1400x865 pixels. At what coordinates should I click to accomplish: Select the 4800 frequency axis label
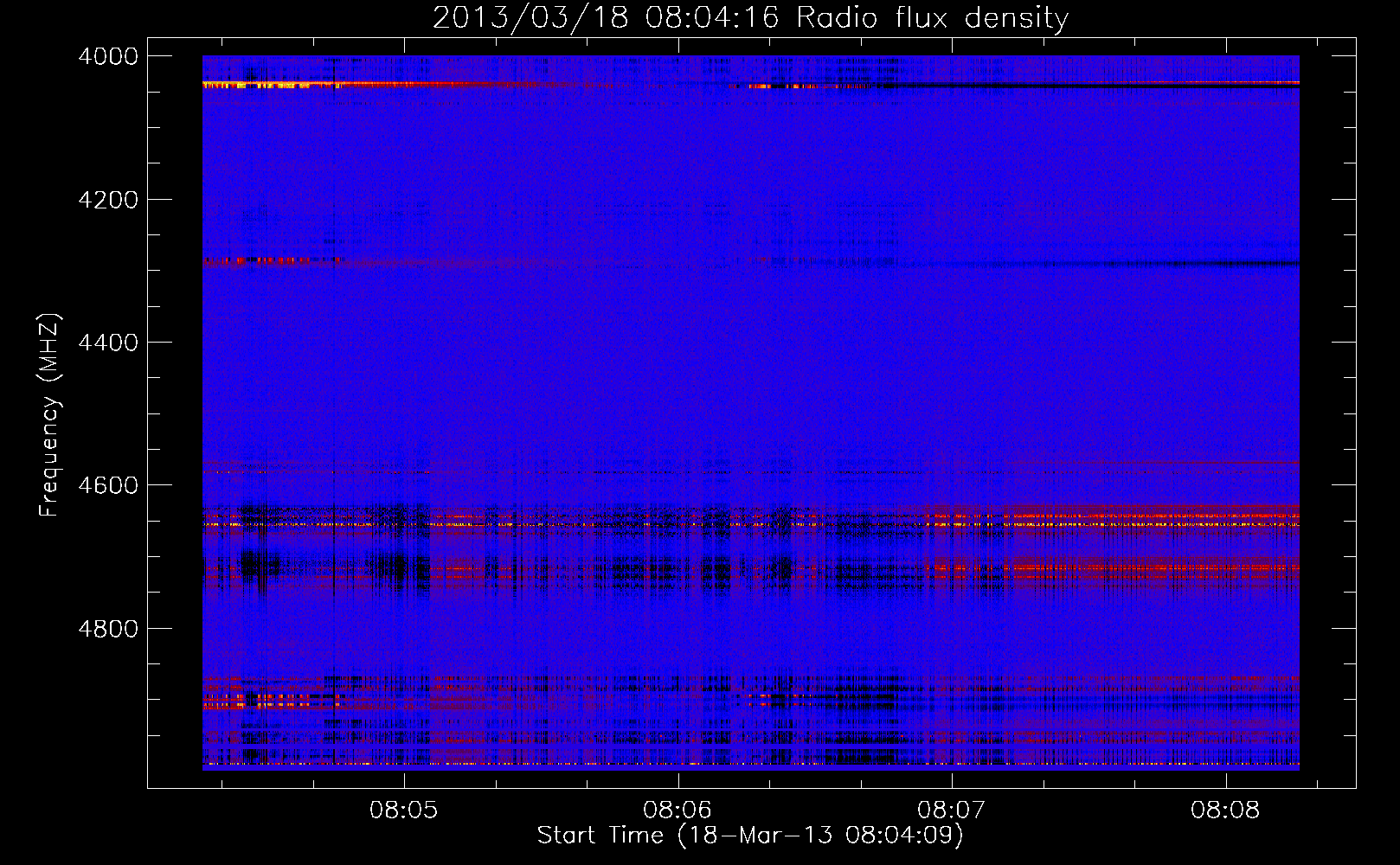point(108,629)
